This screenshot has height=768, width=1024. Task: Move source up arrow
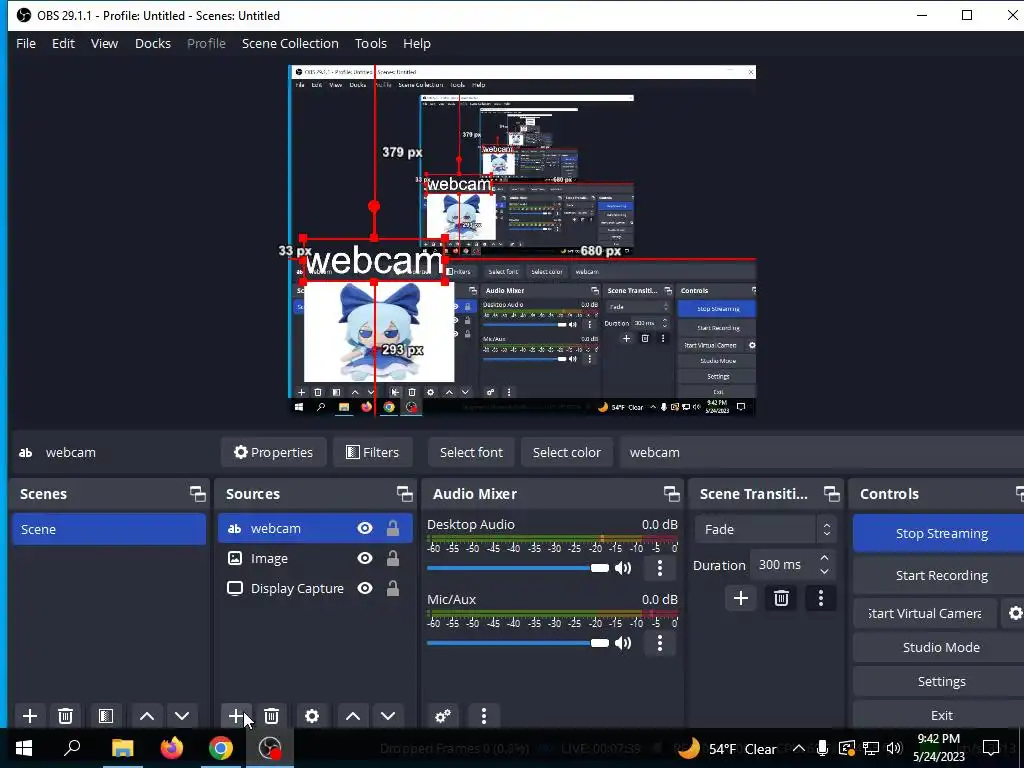point(353,716)
